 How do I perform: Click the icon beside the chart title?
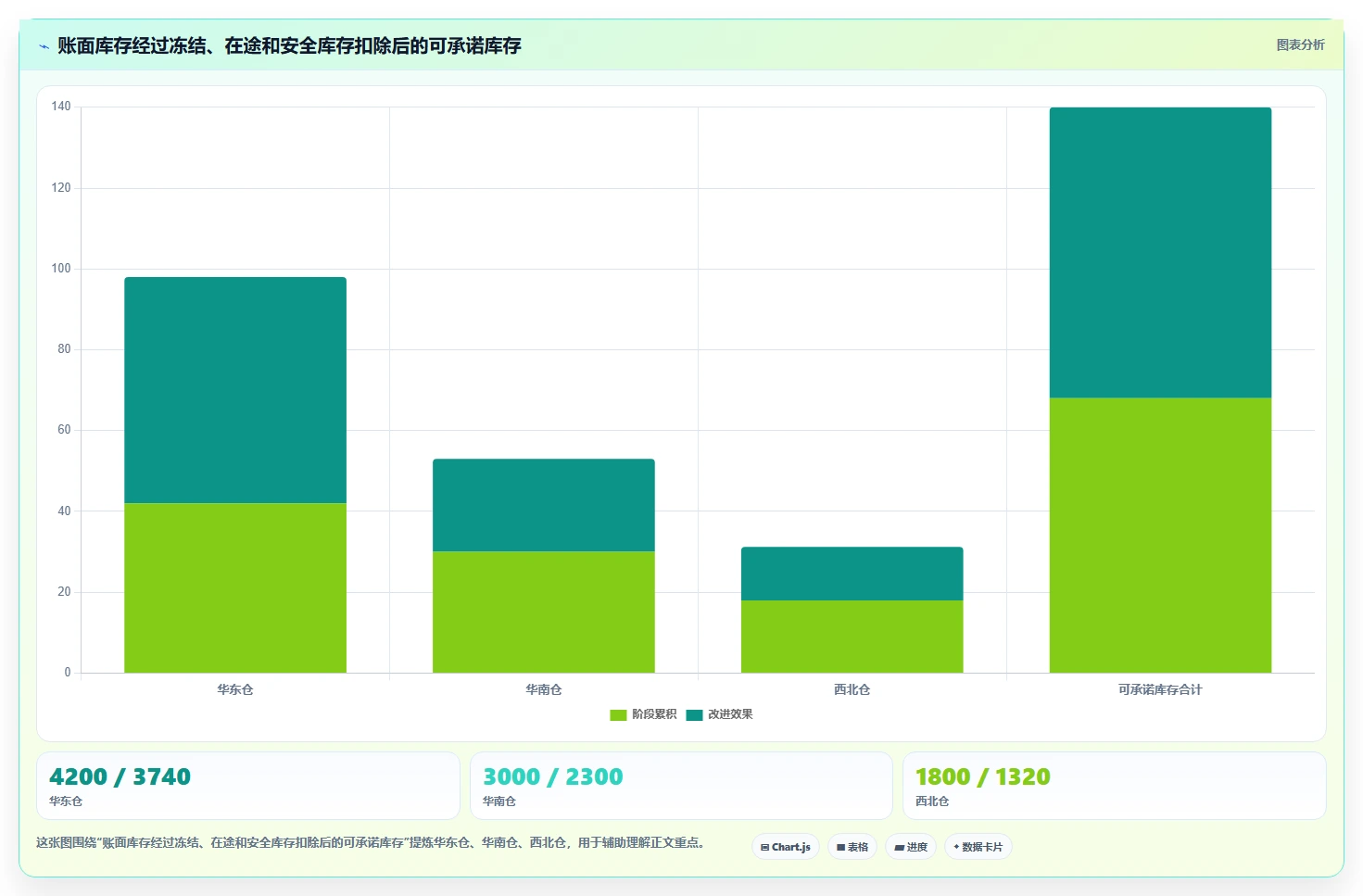coord(44,46)
